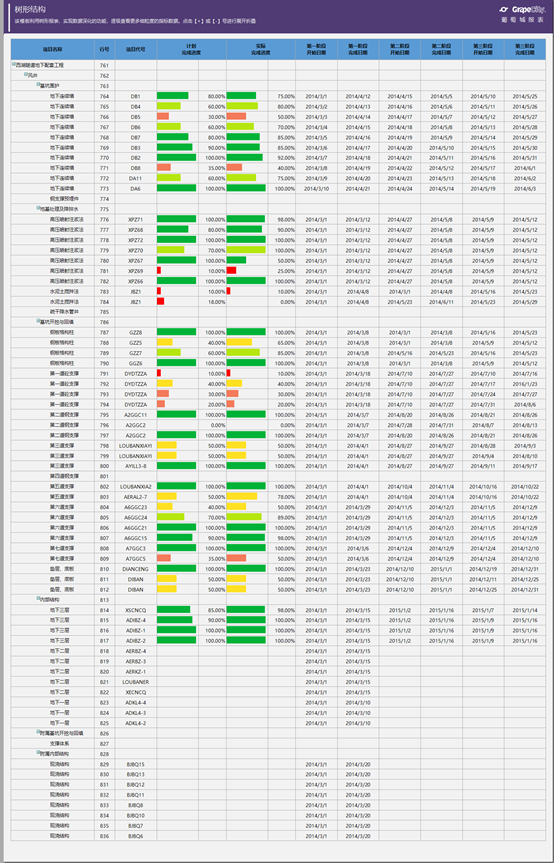Click the 实际完成进度 column header
The image size is (554, 863).
coord(261,50)
